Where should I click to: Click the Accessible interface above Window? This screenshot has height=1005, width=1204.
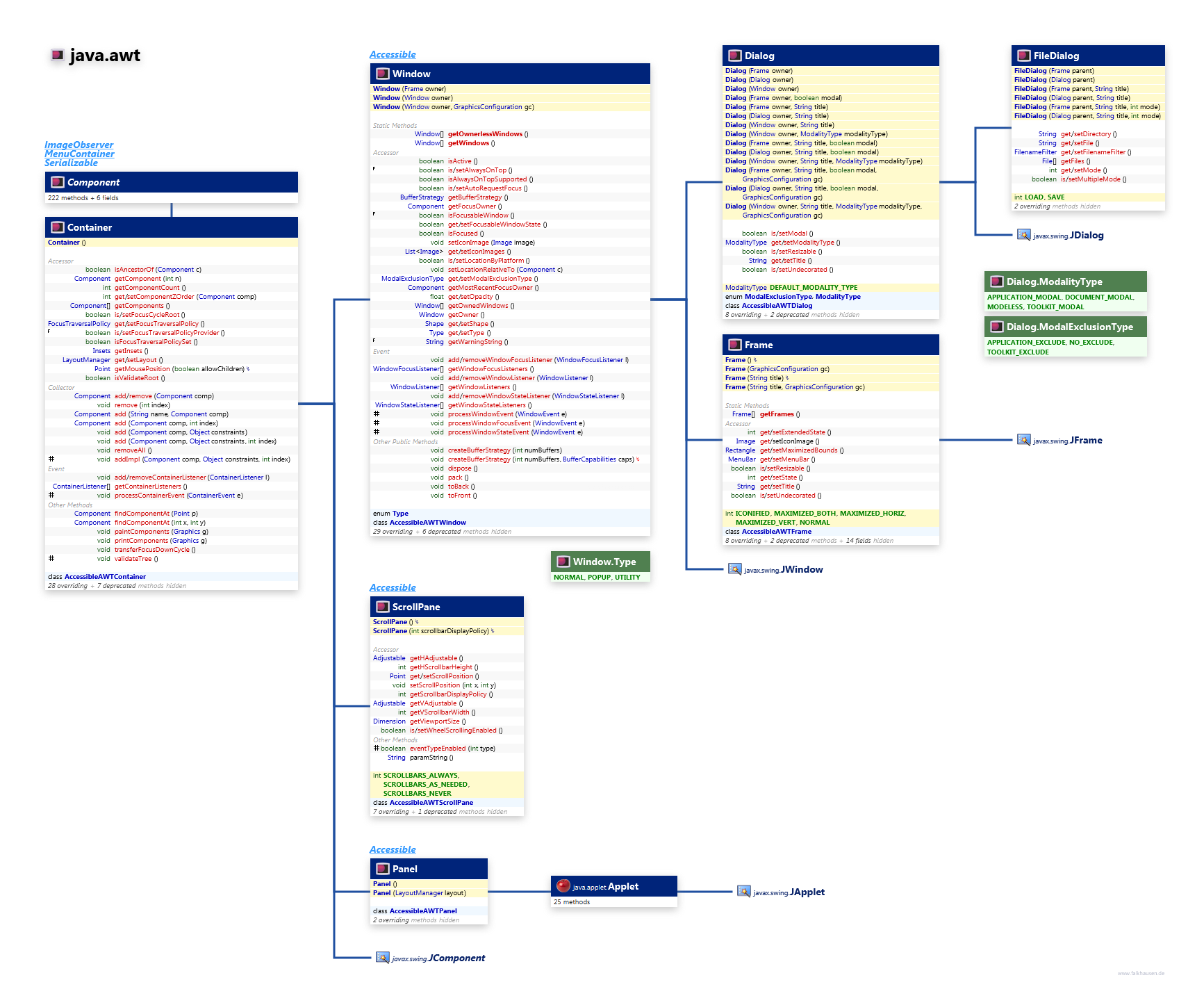click(393, 55)
